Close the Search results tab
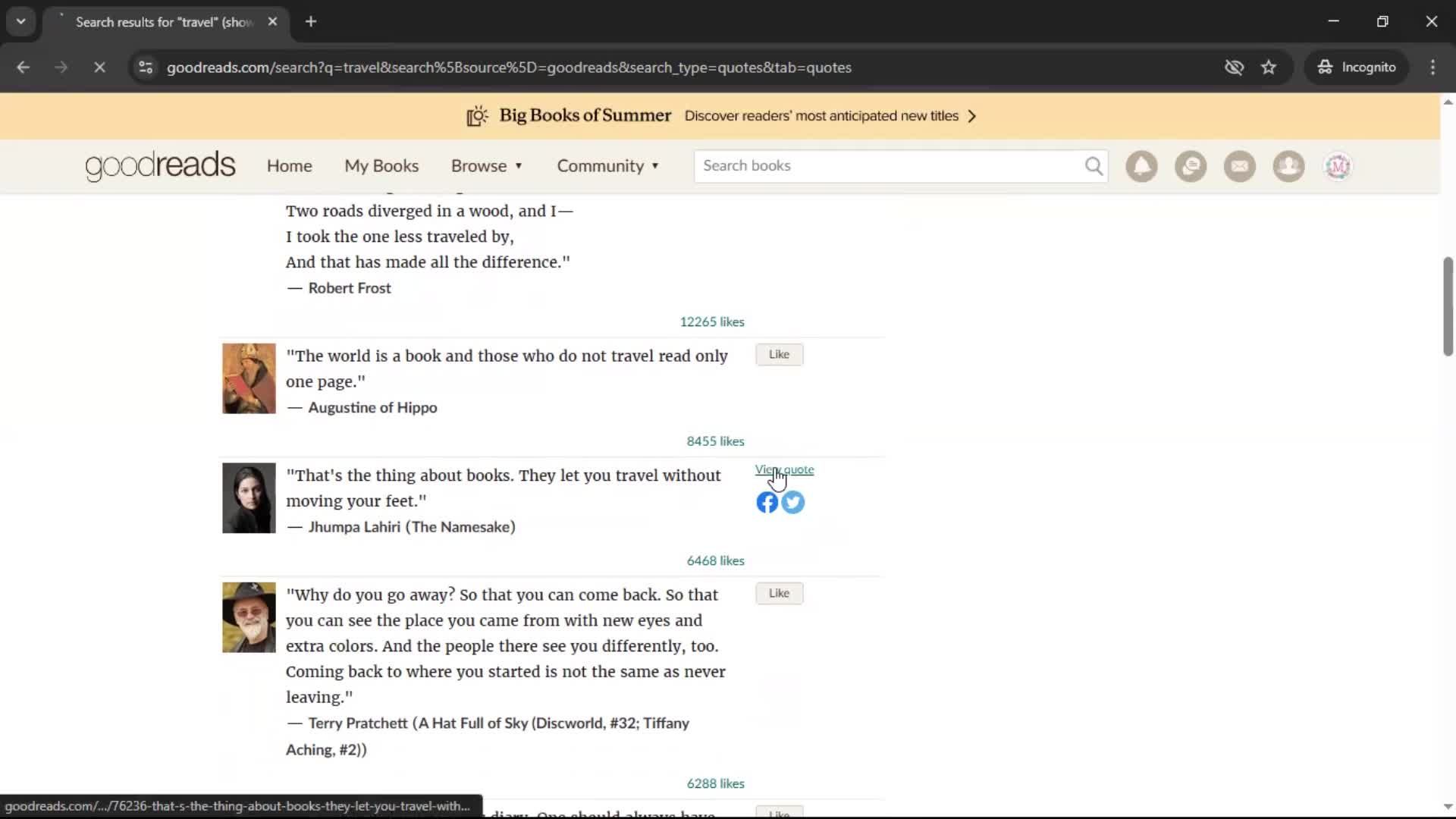This screenshot has height=819, width=1456. pyautogui.click(x=272, y=22)
